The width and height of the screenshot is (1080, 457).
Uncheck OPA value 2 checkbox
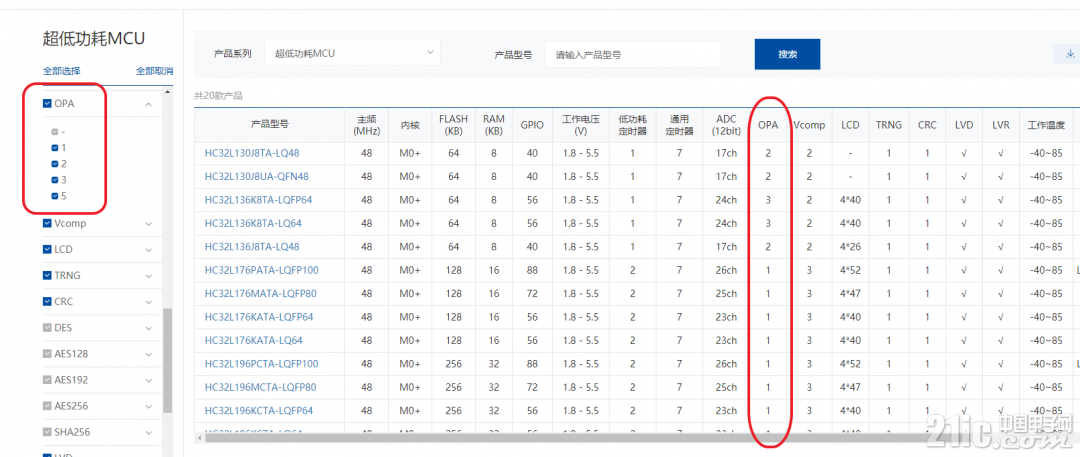[55, 164]
